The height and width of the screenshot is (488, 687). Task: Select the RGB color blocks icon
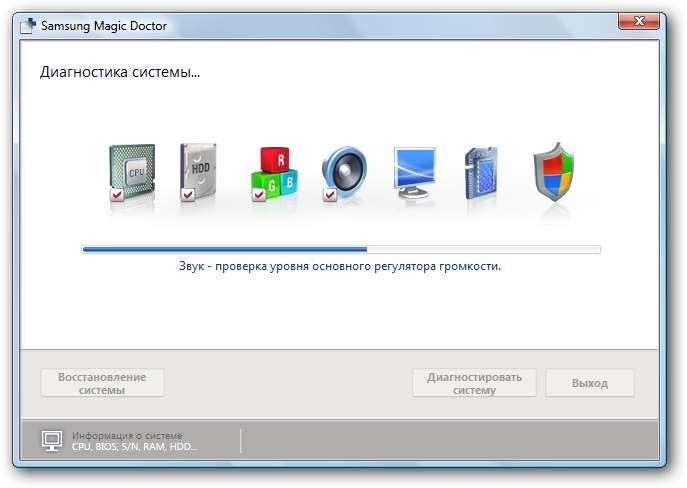pos(275,173)
